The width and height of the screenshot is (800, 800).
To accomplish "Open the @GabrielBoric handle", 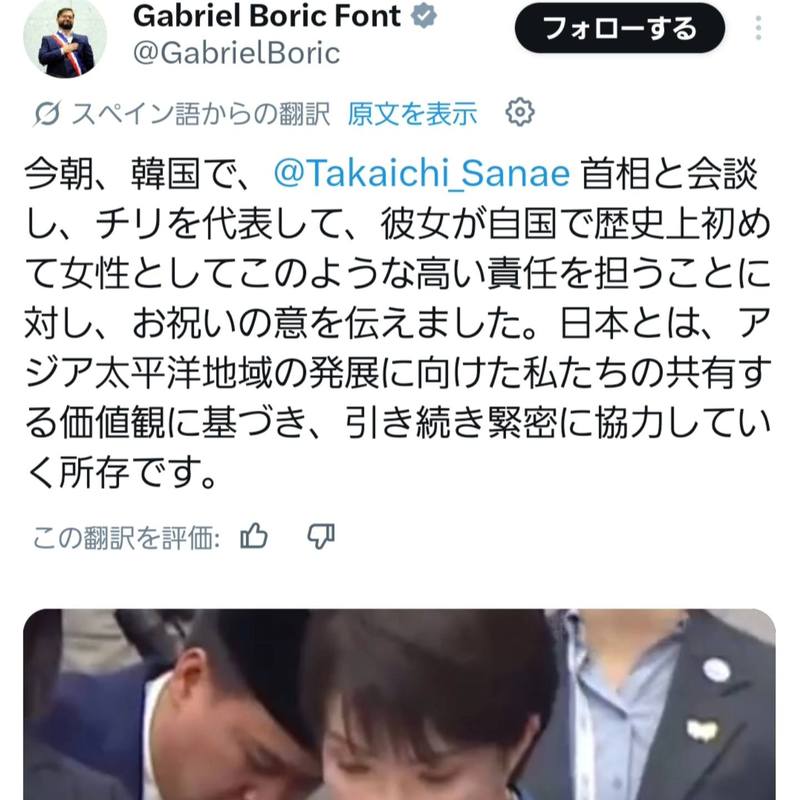I will [x=236, y=53].
